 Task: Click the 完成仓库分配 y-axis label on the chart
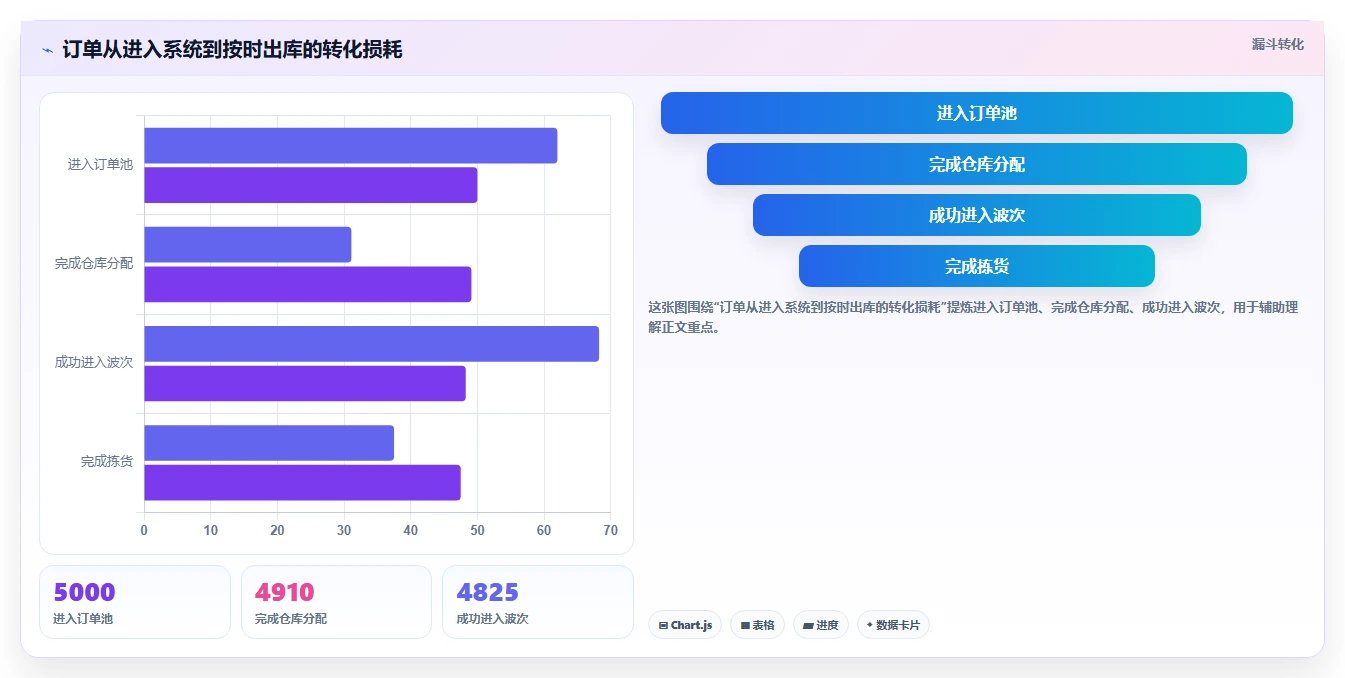pos(94,264)
